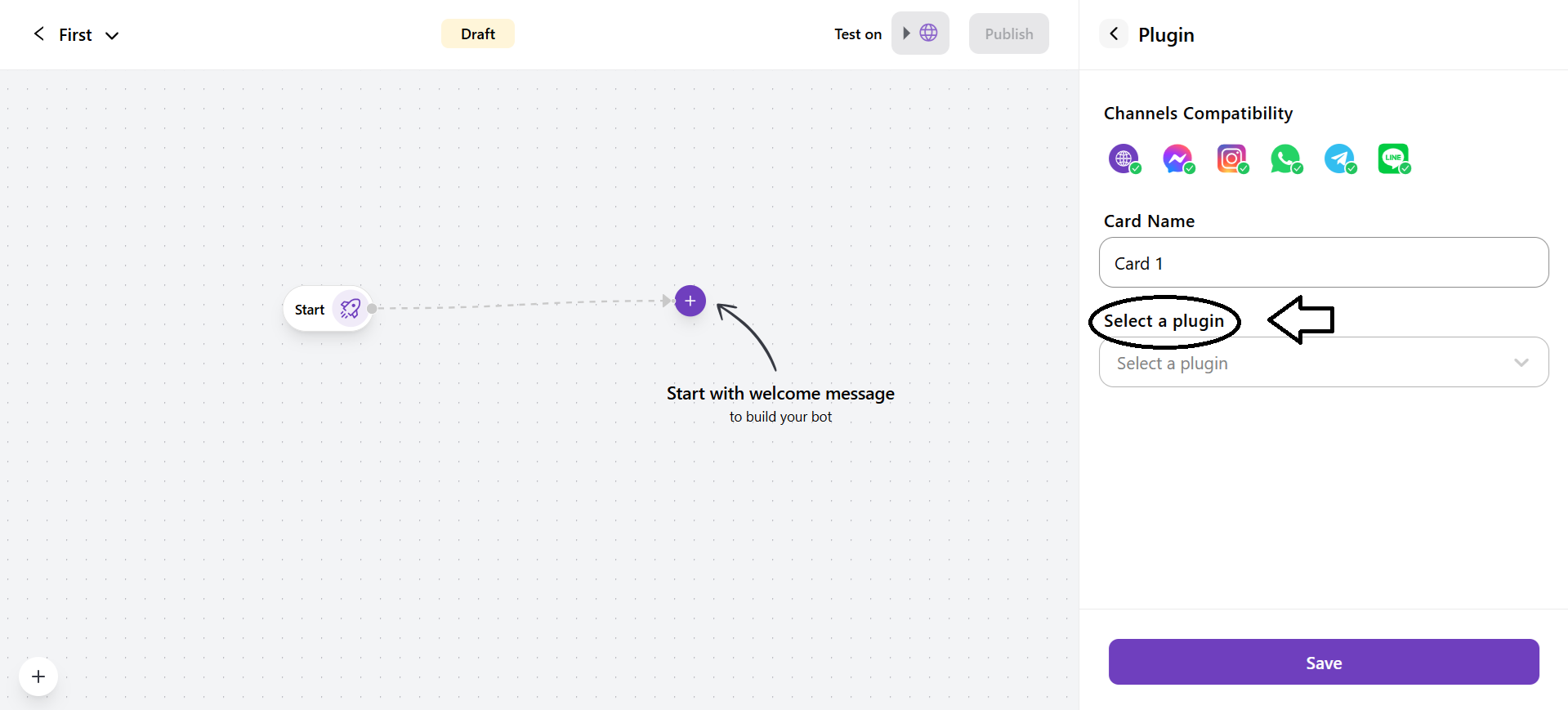Click the plus button in the bottom-left corner
The height and width of the screenshot is (710, 1568).
coord(38,677)
